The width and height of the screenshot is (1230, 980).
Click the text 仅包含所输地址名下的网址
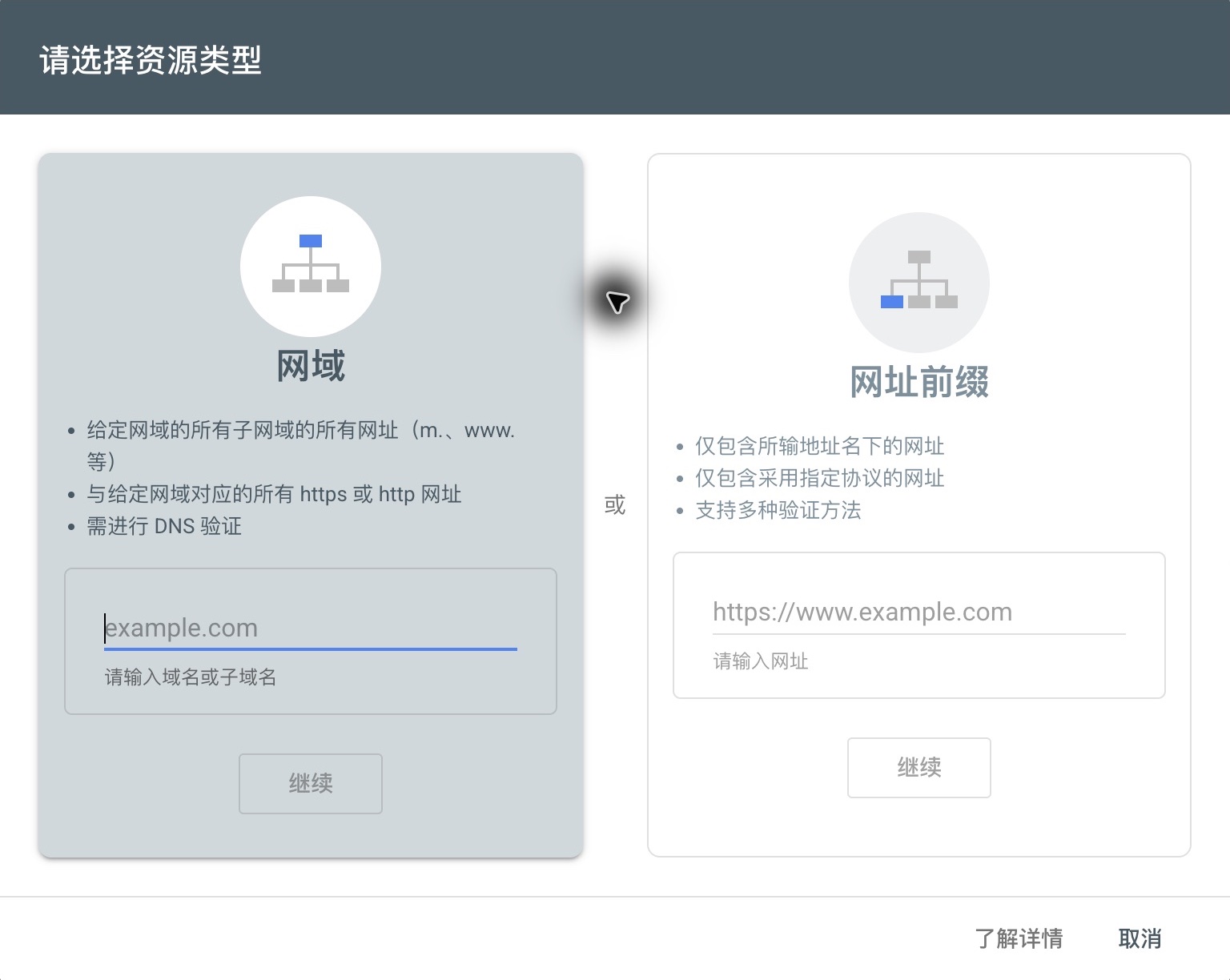(x=820, y=446)
